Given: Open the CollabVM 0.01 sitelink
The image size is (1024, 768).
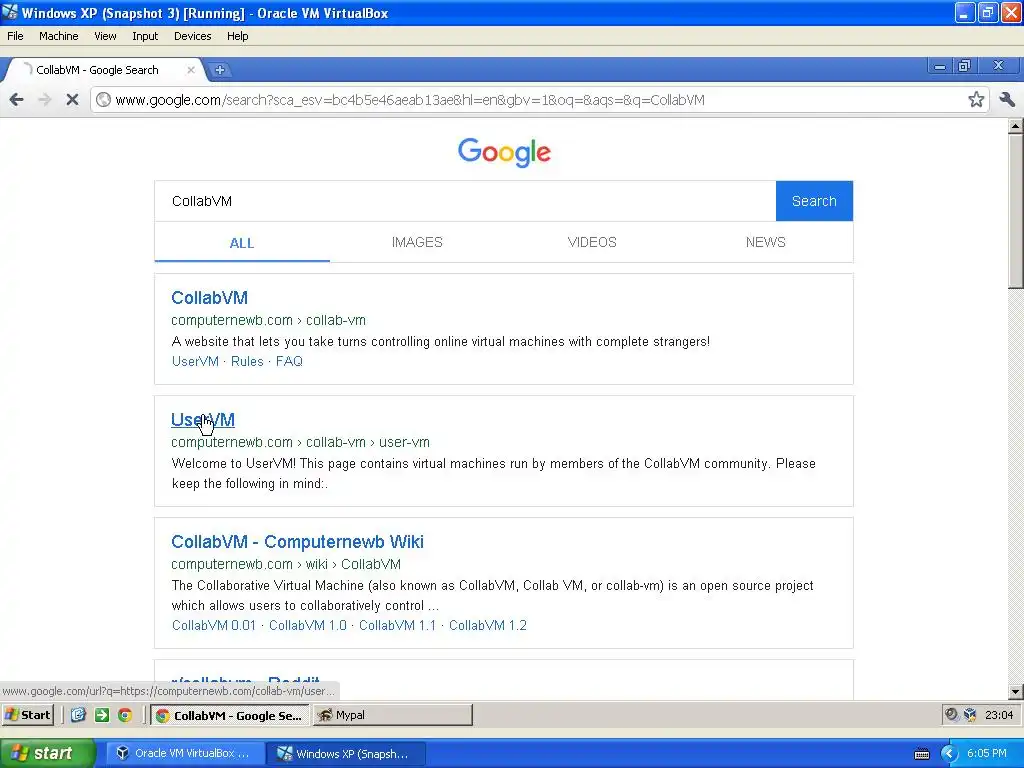Looking at the screenshot, I should 214,625.
